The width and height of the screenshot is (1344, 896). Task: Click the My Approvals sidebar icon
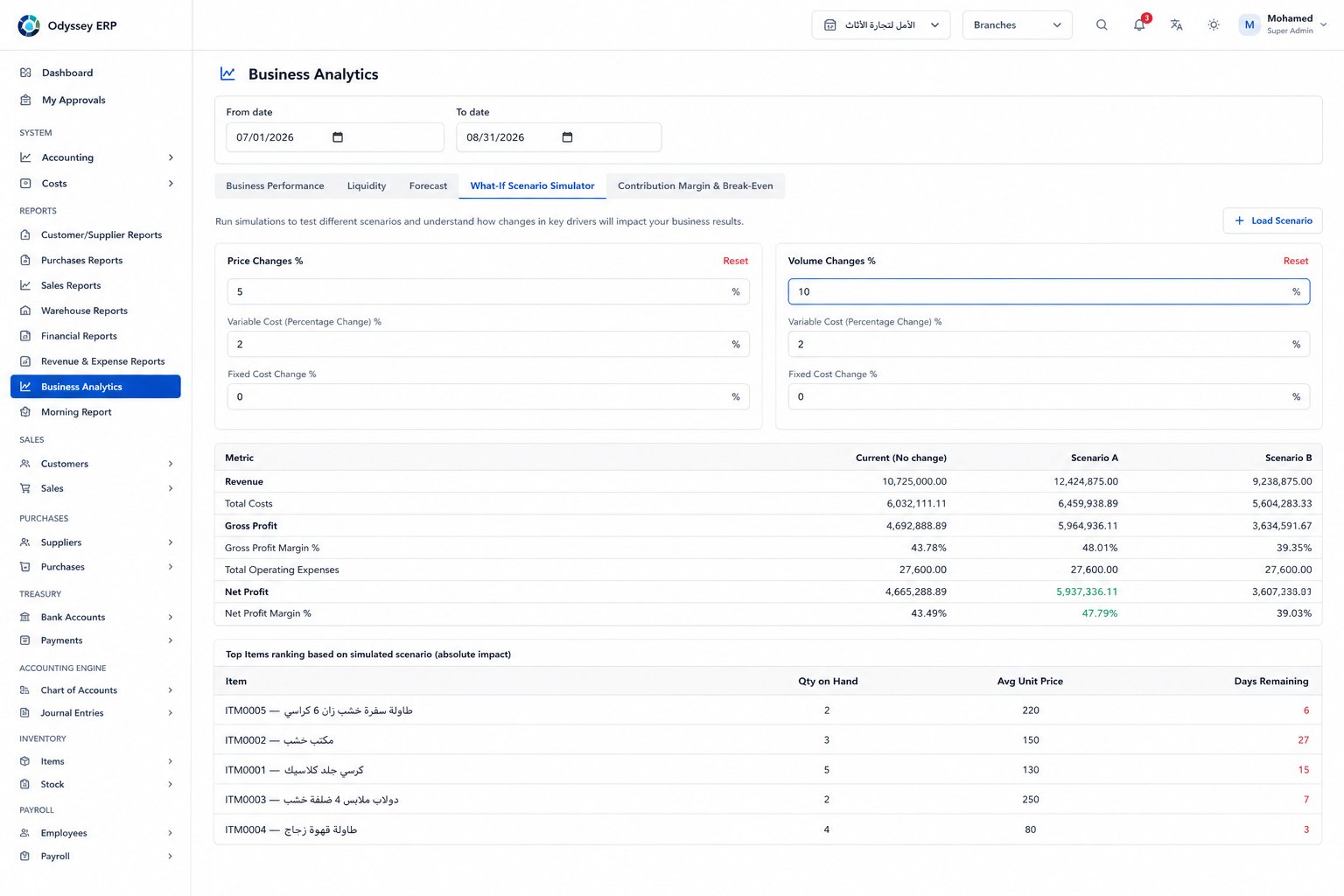[25, 100]
